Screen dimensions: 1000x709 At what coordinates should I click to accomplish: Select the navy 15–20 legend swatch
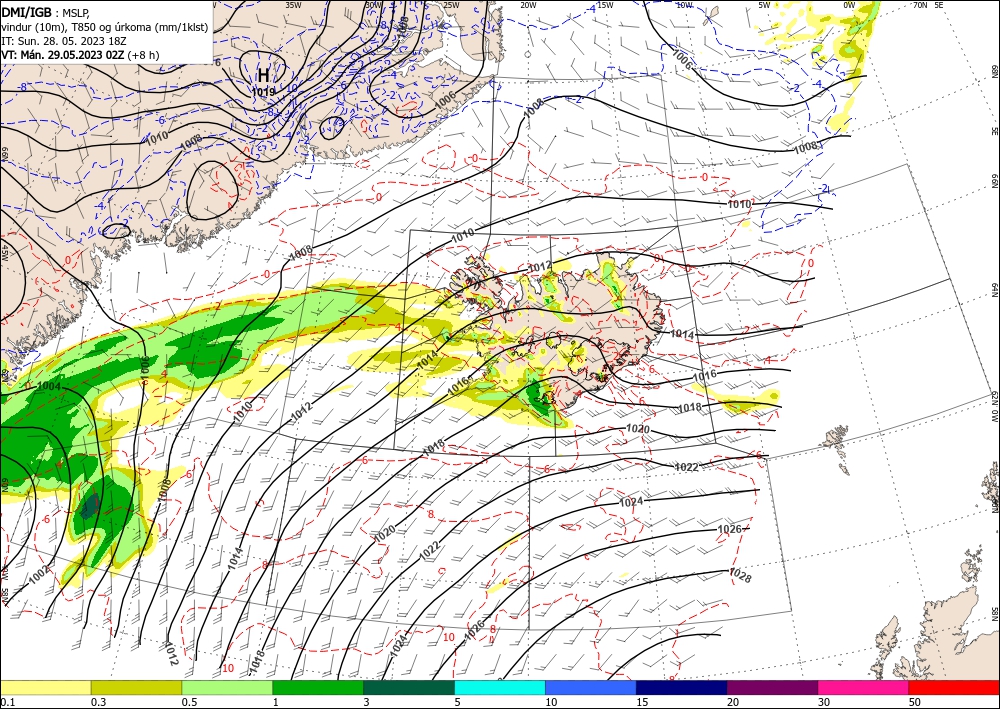[682, 687]
